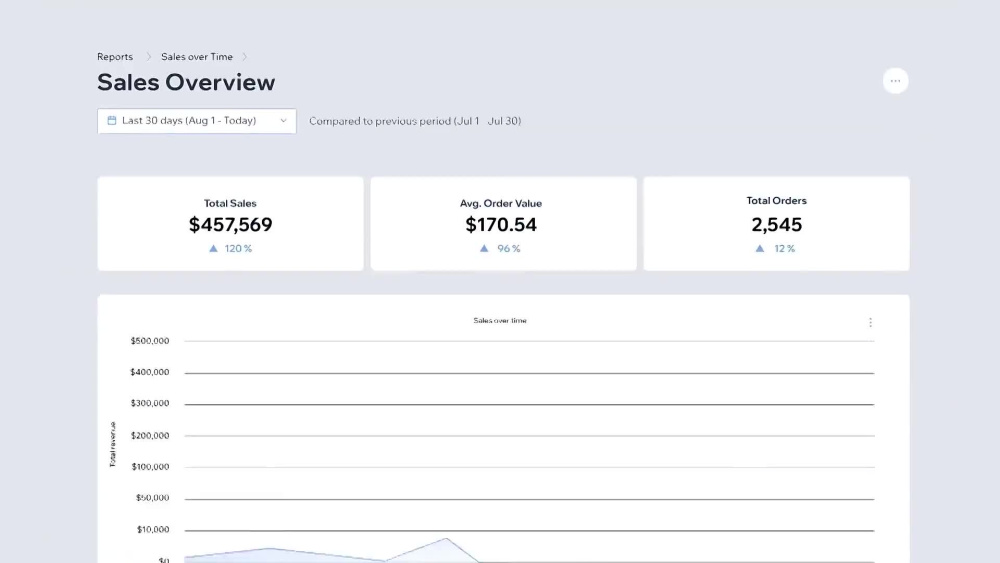
Task: Click the 2,545 total orders value
Action: tap(776, 224)
